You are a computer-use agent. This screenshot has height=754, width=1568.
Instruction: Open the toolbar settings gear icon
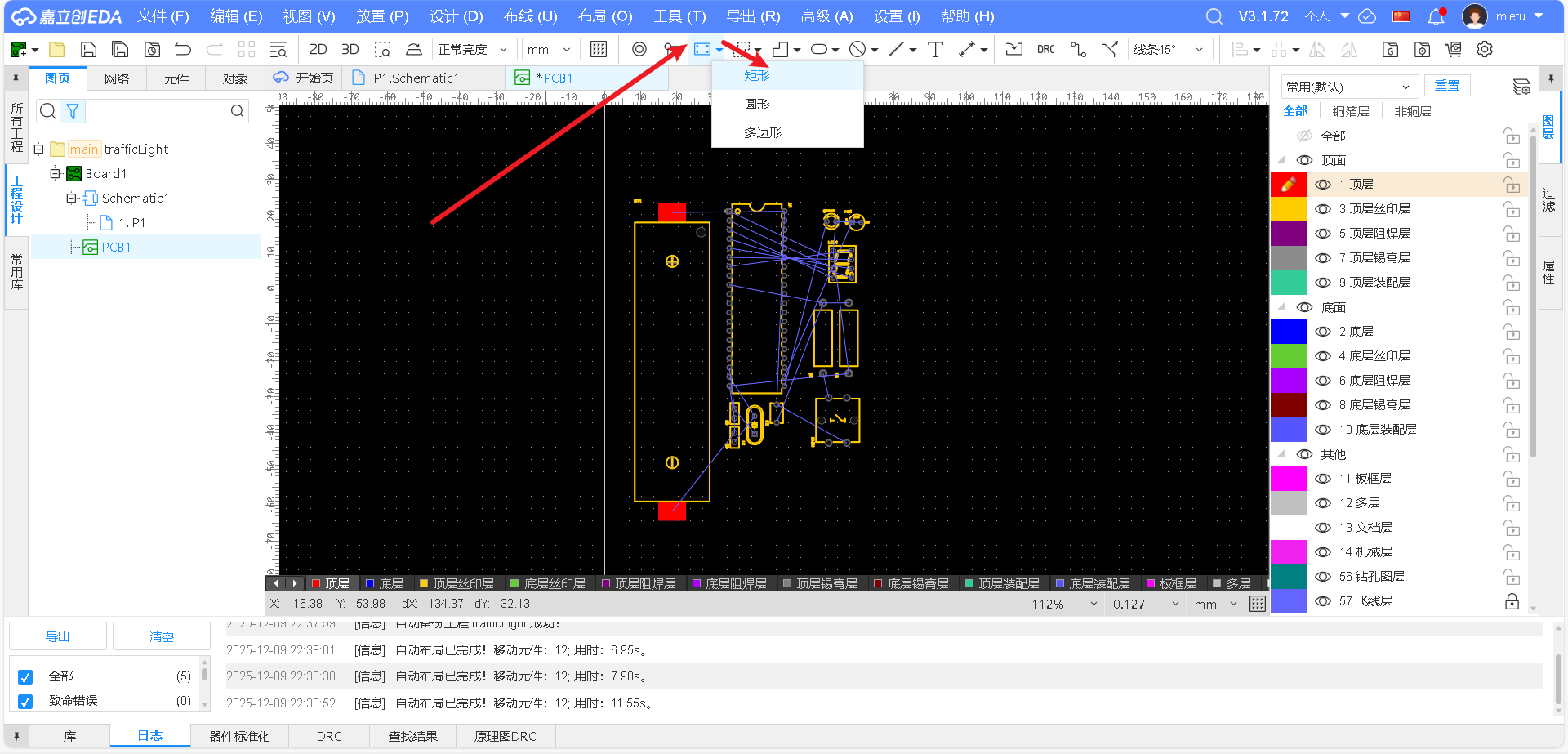(1485, 50)
